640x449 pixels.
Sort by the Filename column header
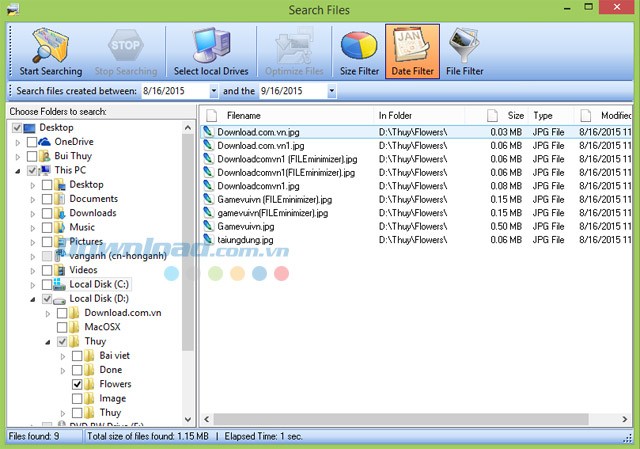pos(244,116)
